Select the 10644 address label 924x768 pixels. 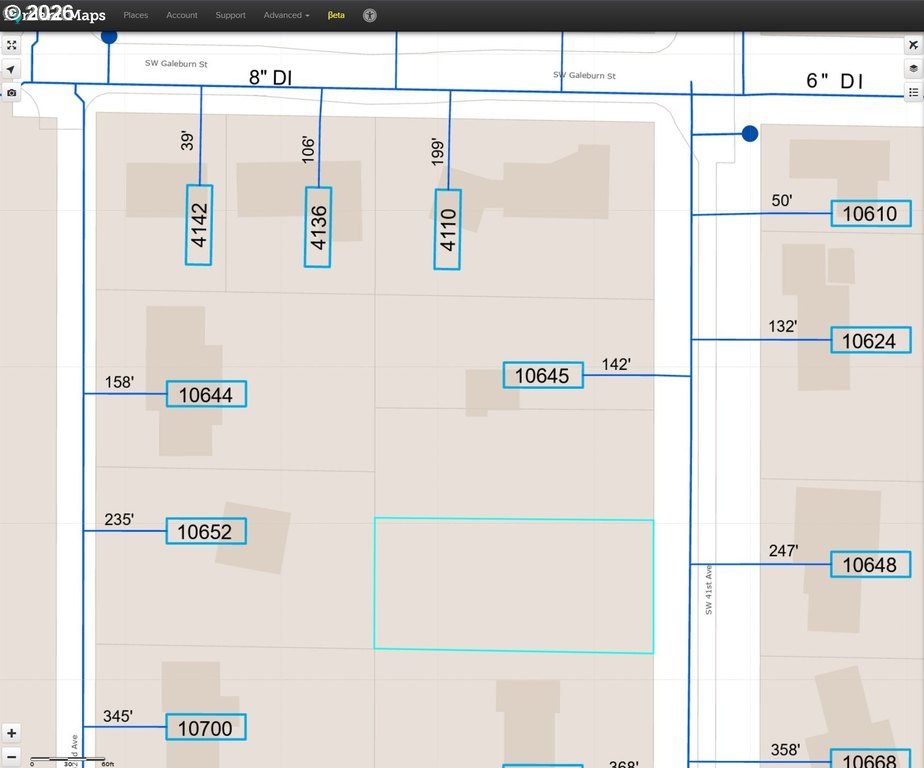[206, 394]
